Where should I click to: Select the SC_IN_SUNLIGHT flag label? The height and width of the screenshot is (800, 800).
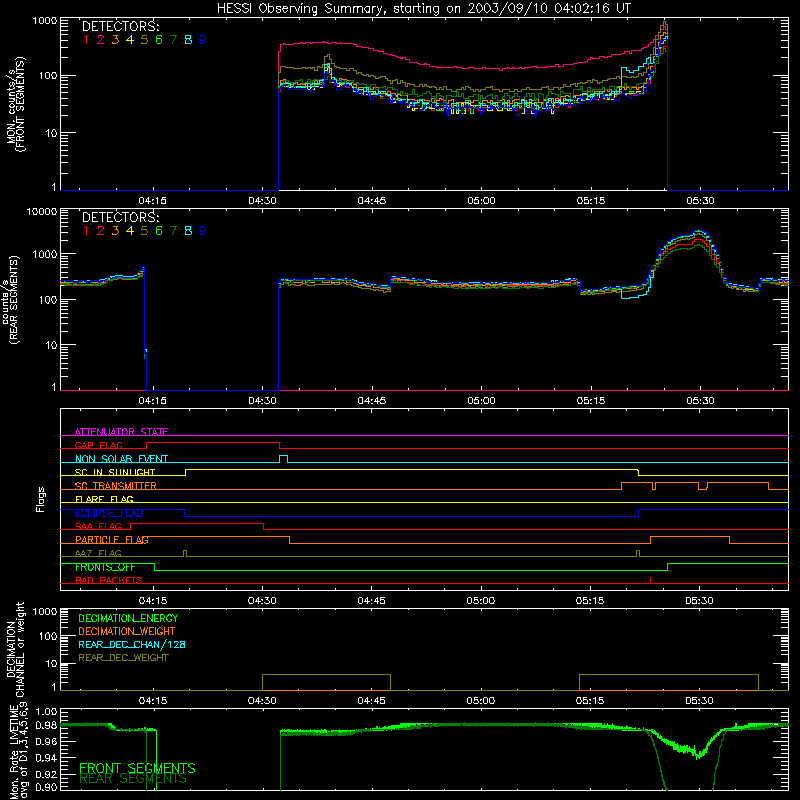tap(115, 472)
